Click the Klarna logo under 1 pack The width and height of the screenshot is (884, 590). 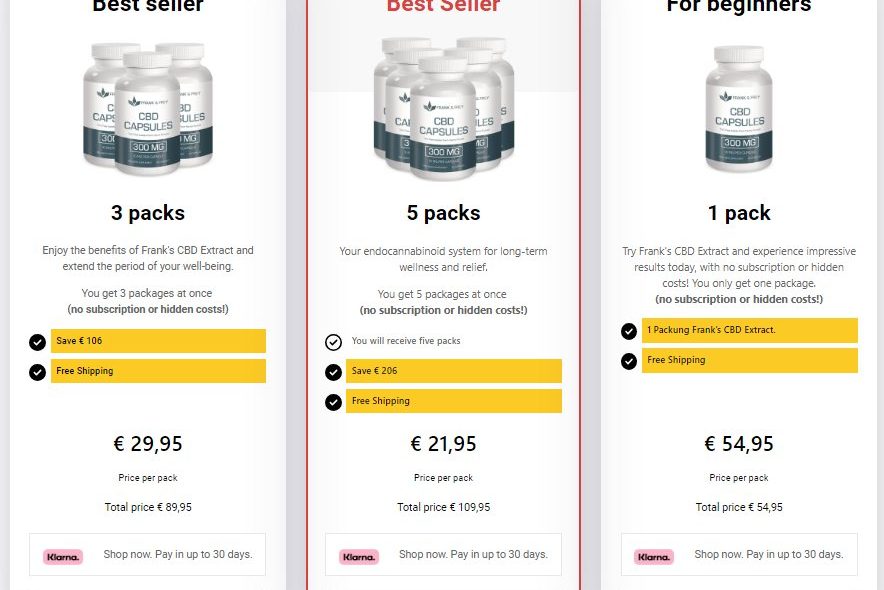[x=654, y=557]
